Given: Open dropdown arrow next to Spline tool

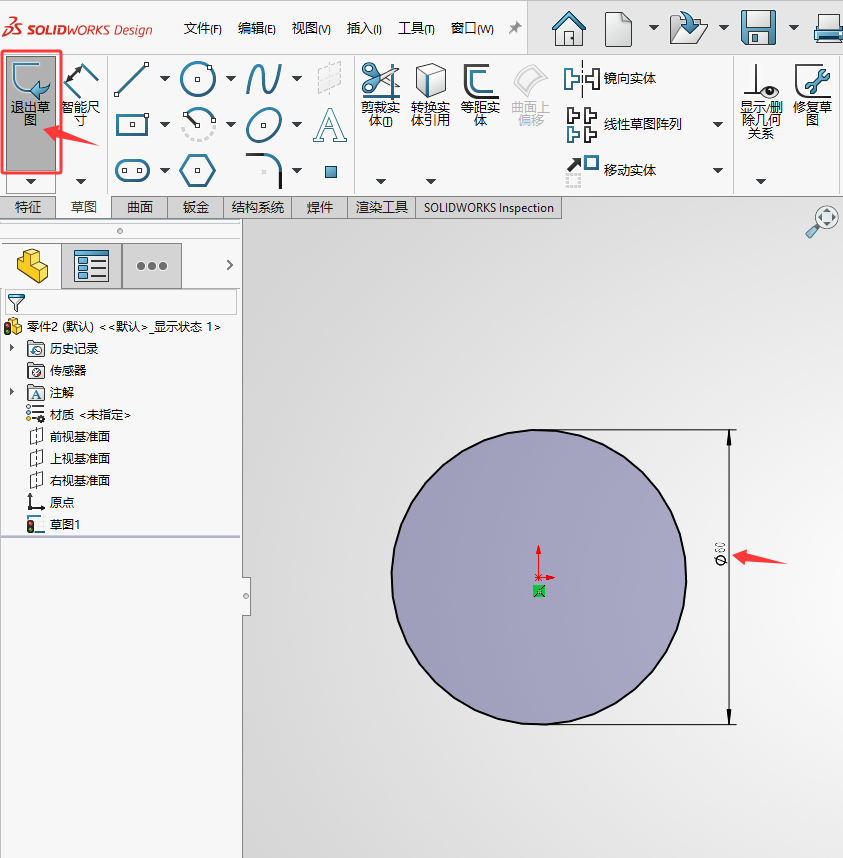Looking at the screenshot, I should tap(297, 79).
